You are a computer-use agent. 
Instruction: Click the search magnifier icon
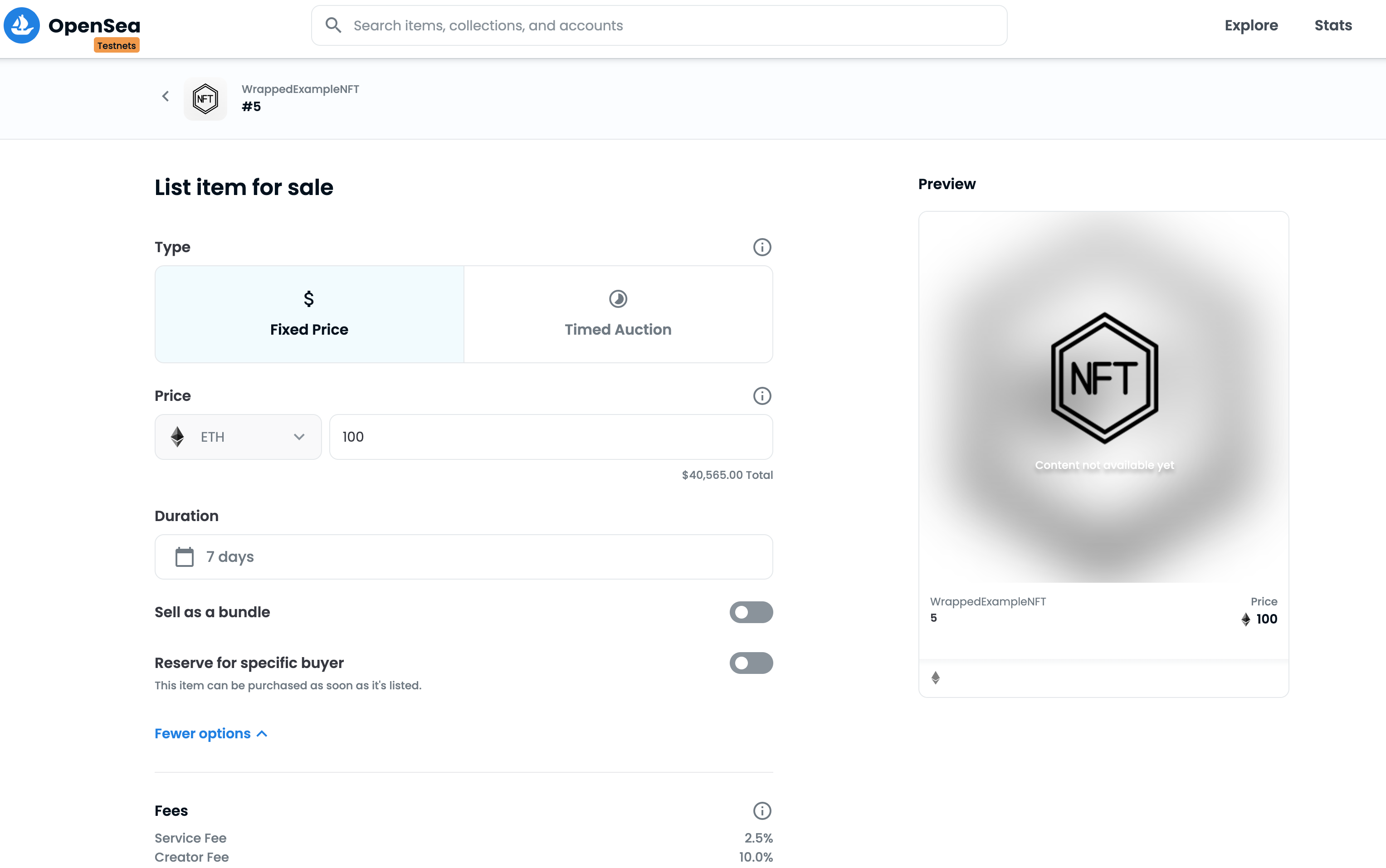click(x=333, y=25)
